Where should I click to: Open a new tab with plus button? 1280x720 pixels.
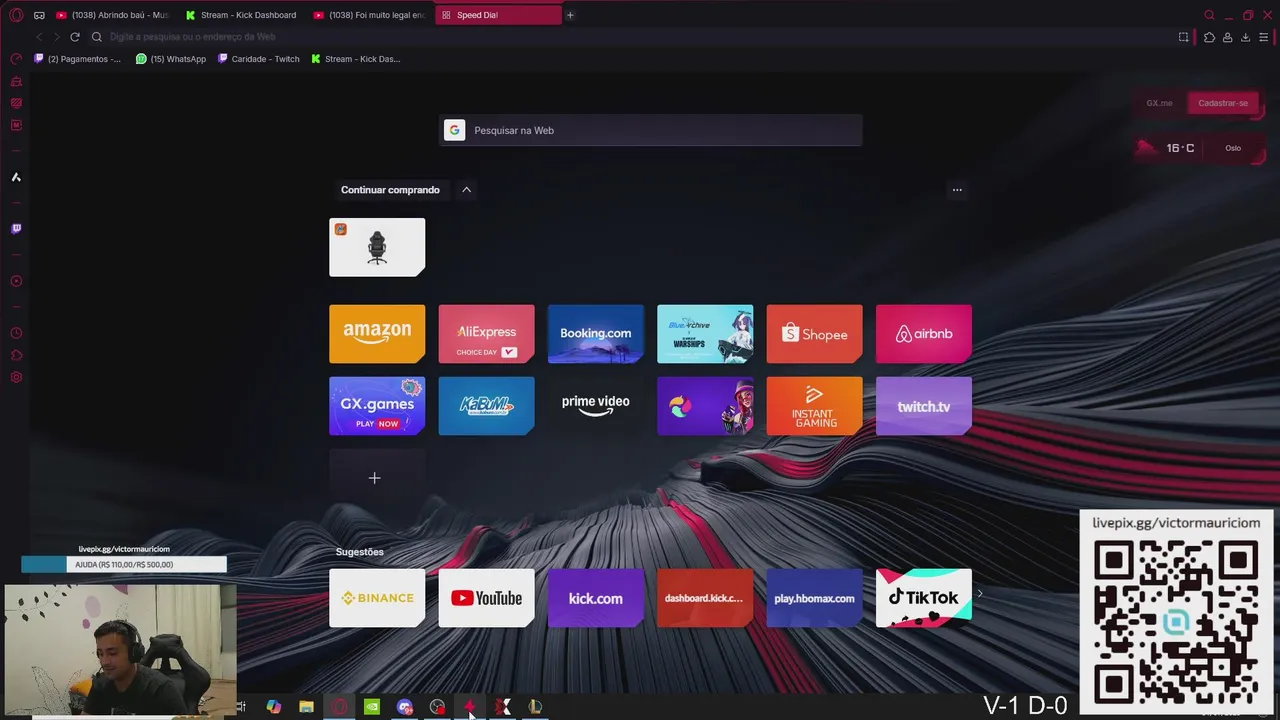[571, 15]
